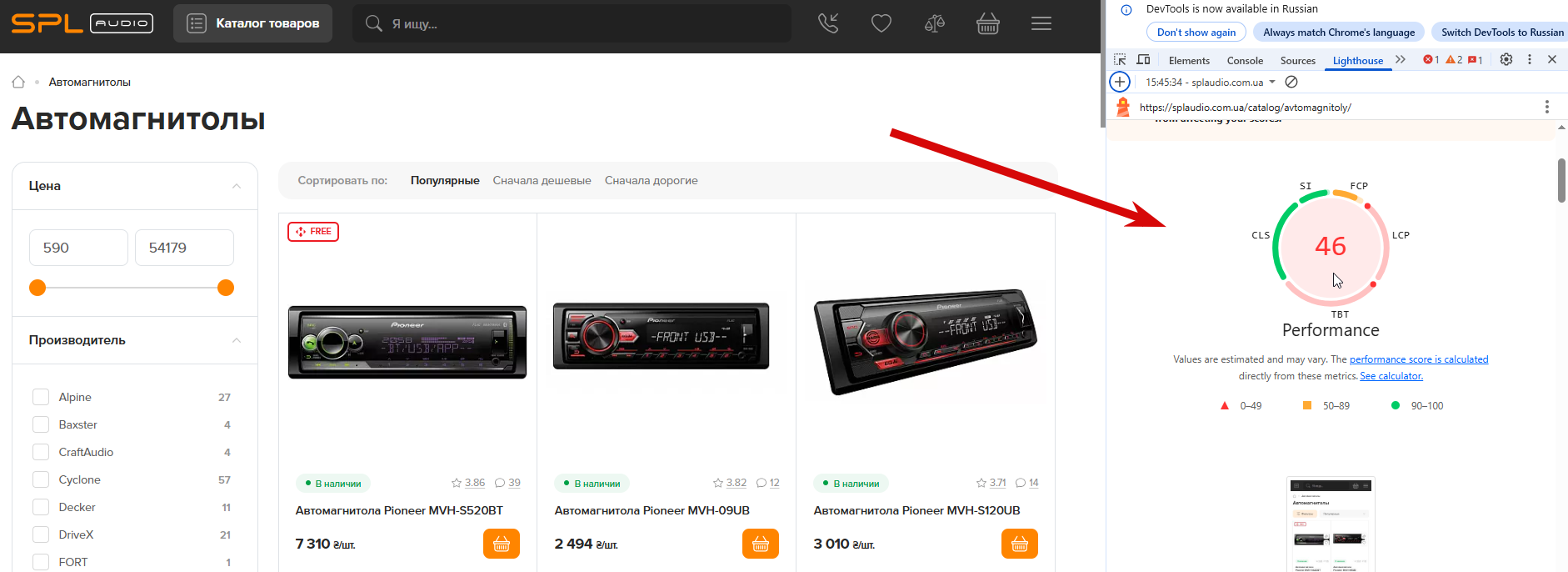1568x572 pixels.
Task: Activate DevTools inspect element tool
Action: (x=1120, y=60)
